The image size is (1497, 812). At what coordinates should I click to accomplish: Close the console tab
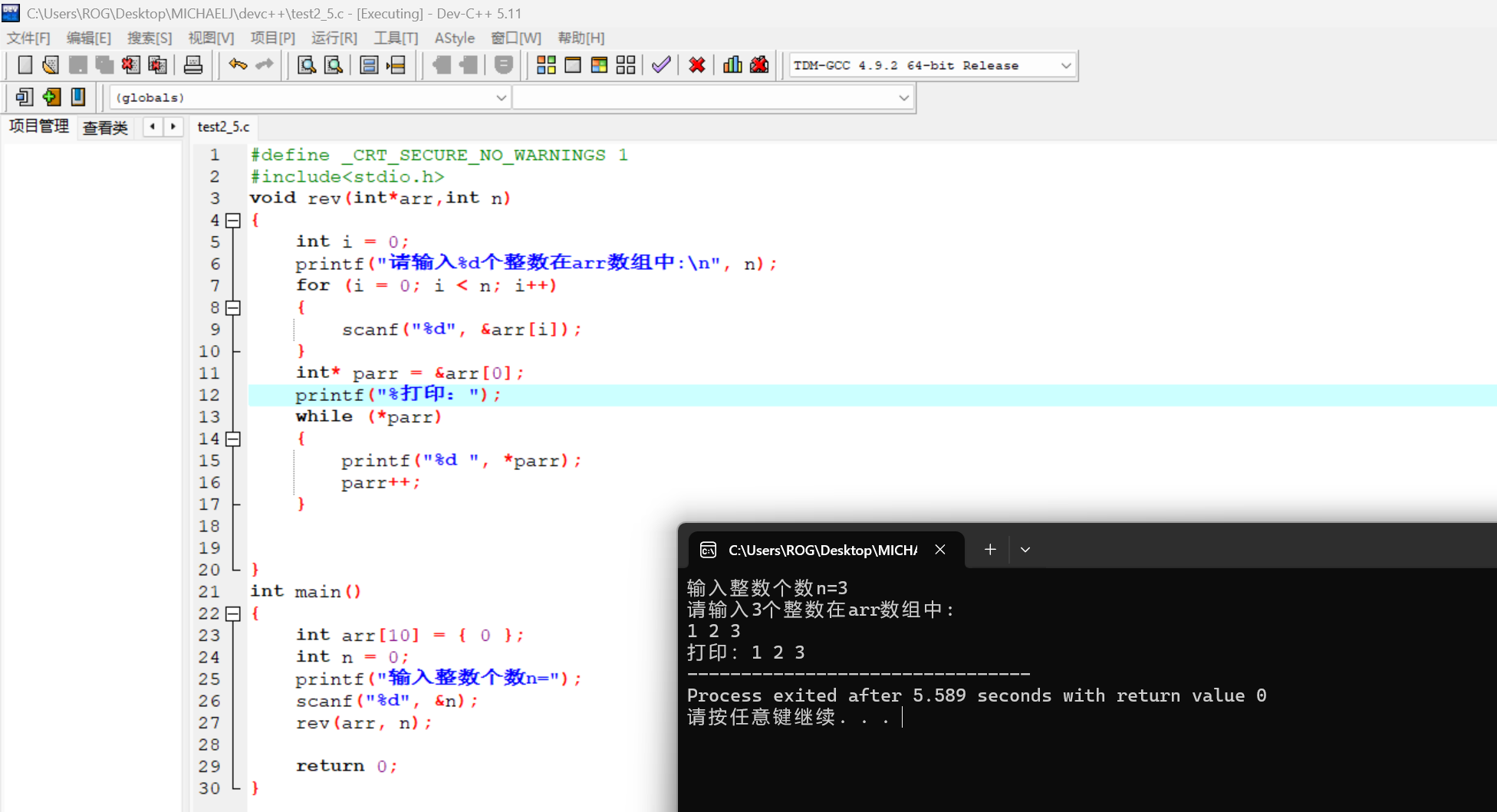[x=940, y=550]
